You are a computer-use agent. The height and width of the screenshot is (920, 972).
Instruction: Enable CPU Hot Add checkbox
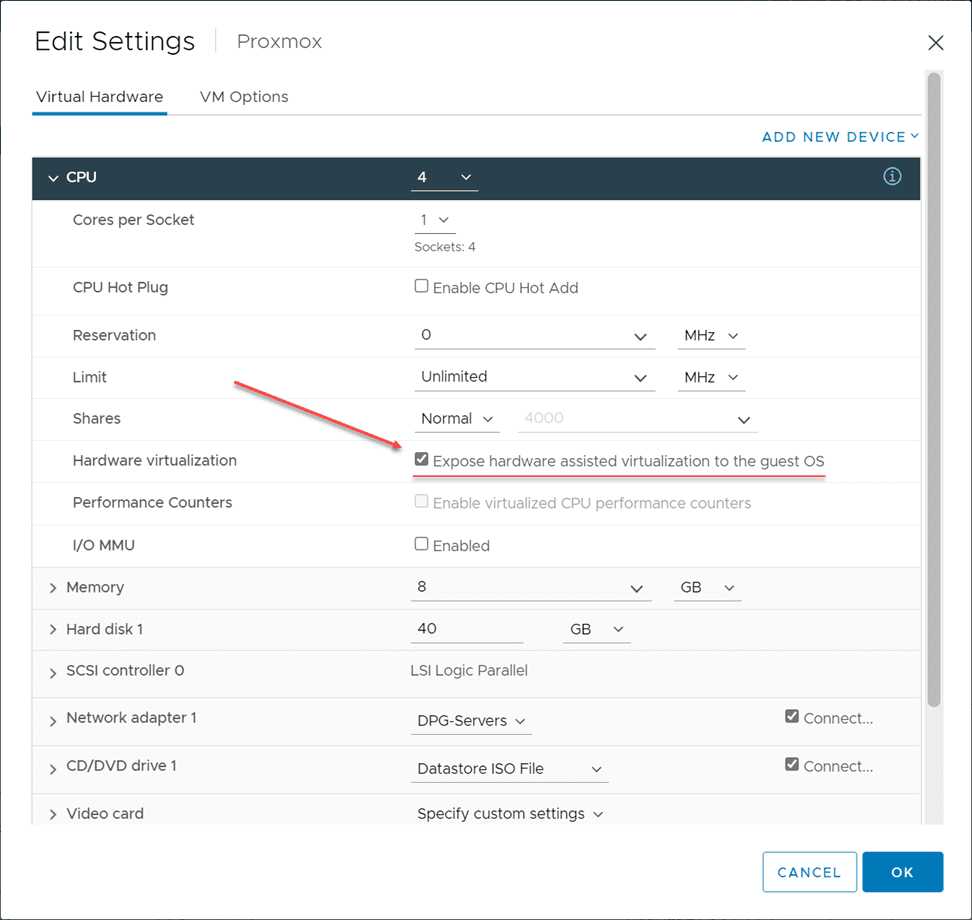pos(422,287)
